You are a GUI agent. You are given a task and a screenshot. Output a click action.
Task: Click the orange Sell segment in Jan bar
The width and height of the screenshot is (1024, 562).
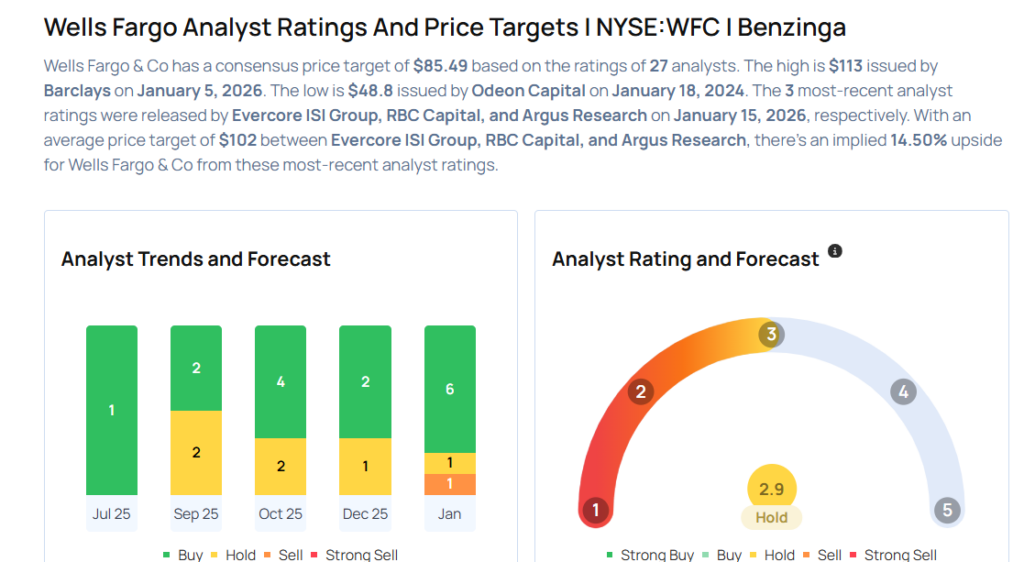pyautogui.click(x=450, y=484)
